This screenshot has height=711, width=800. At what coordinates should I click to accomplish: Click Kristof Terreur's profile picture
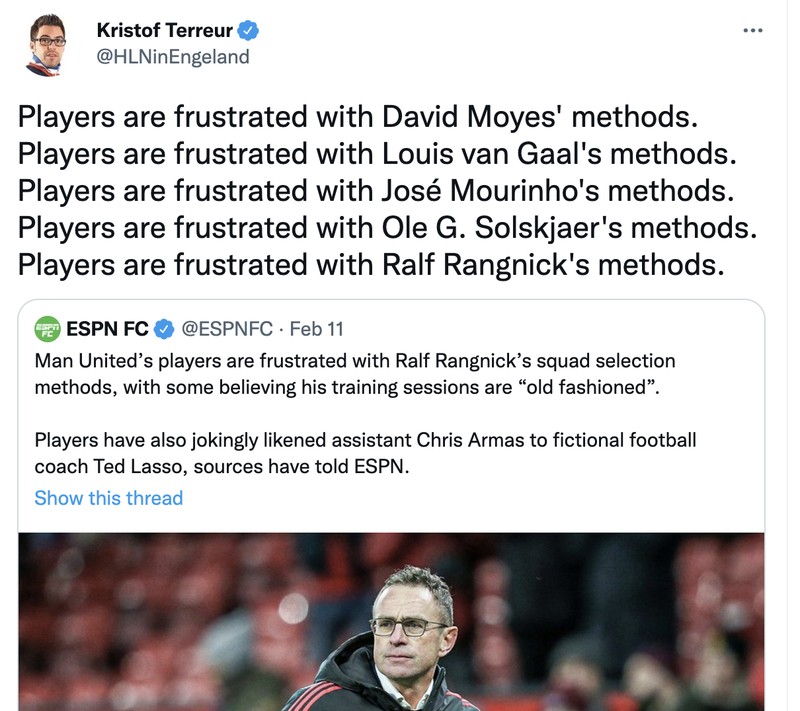pos(47,42)
